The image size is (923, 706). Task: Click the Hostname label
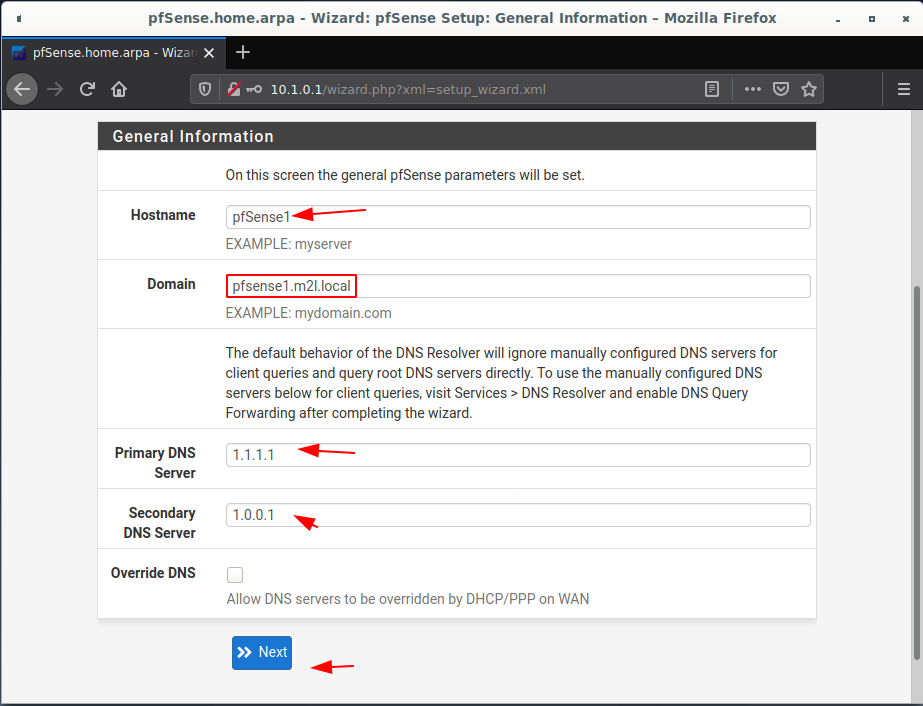(x=163, y=215)
